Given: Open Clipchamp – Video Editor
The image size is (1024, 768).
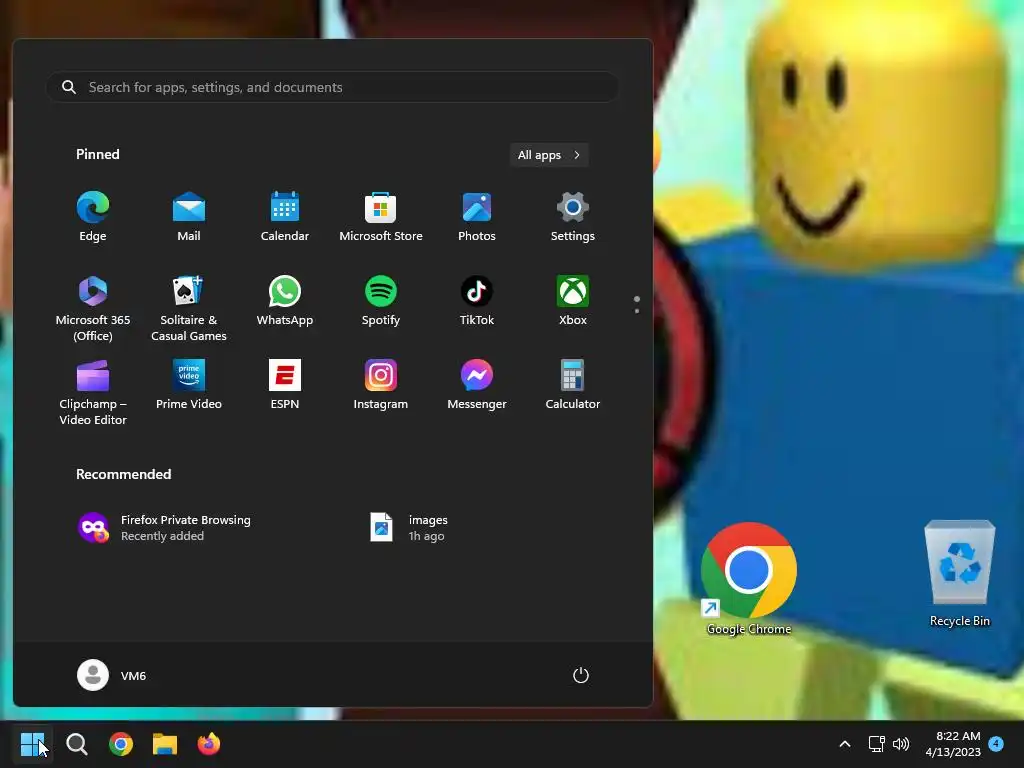Looking at the screenshot, I should point(93,392).
